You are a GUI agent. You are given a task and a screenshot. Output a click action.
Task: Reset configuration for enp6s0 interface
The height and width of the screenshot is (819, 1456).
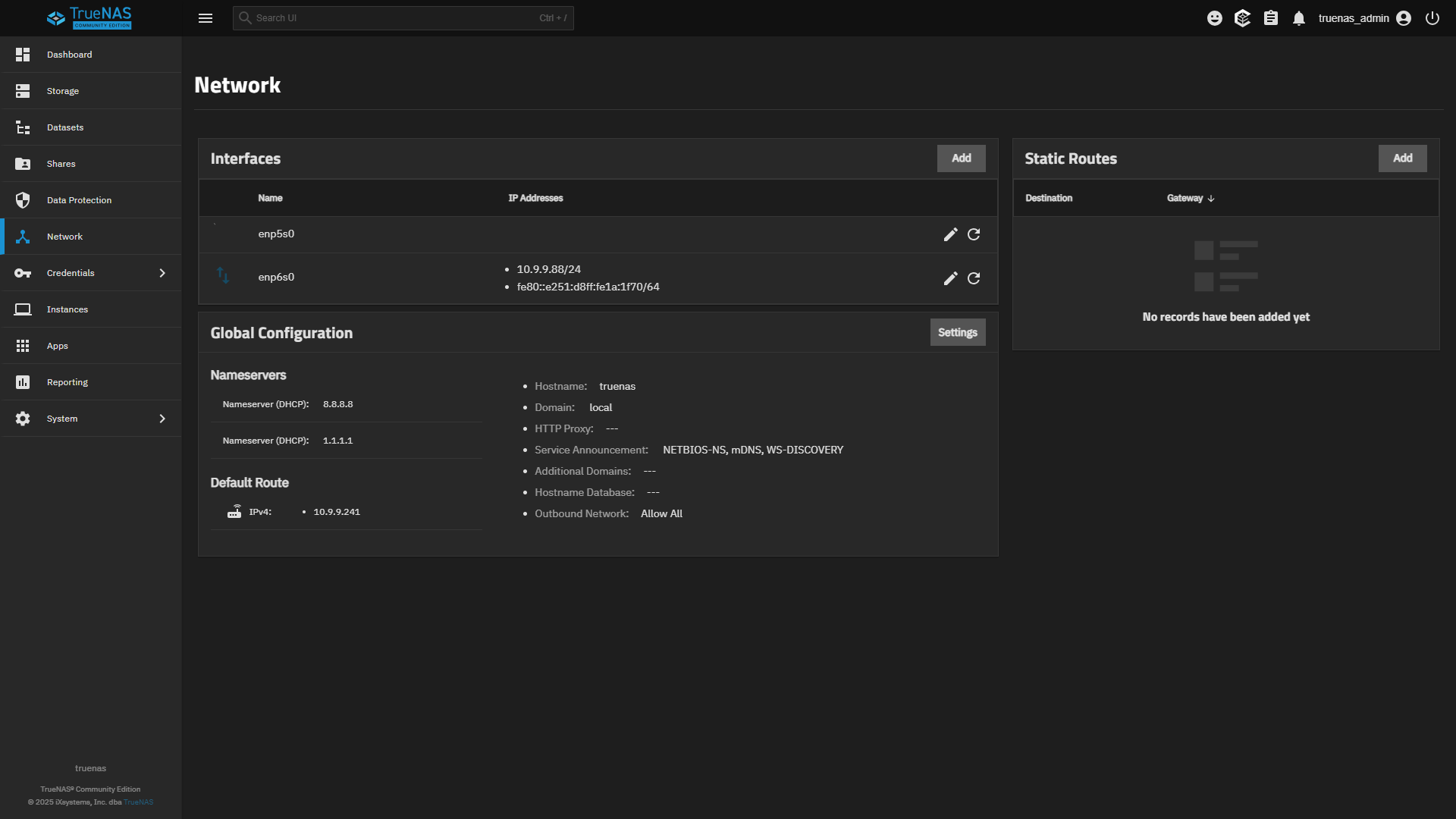point(974,278)
